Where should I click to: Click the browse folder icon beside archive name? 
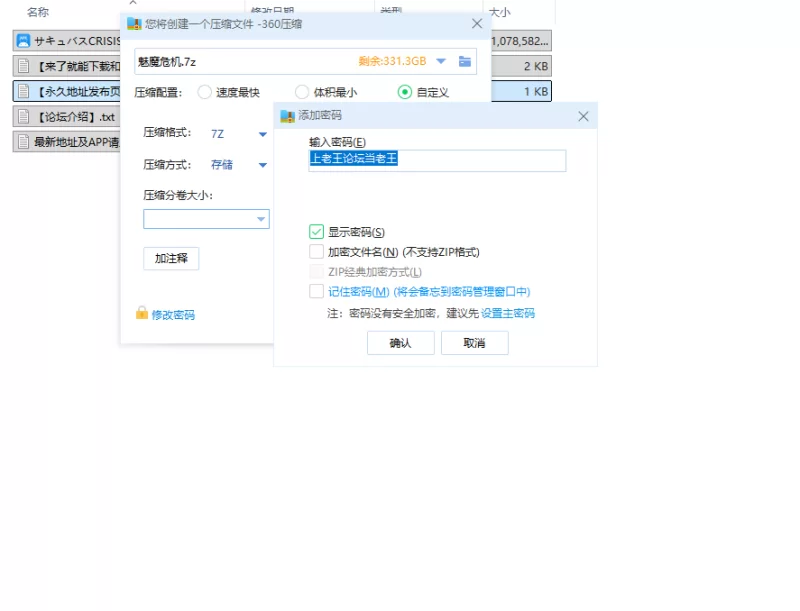tap(464, 61)
